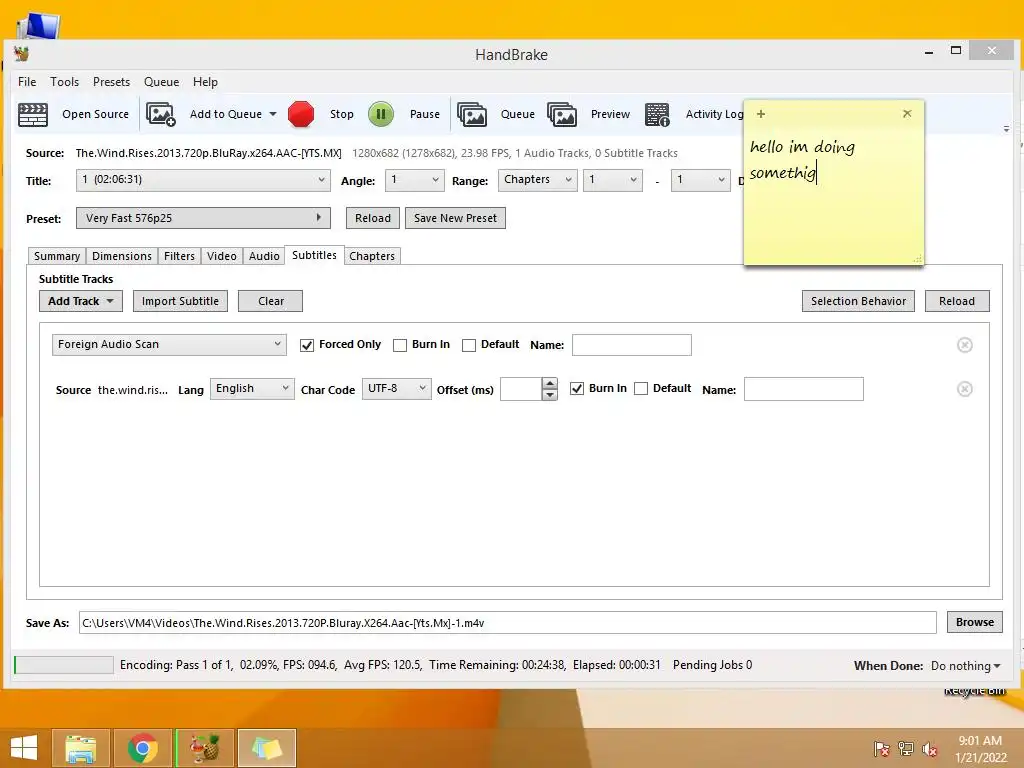Increase Offset (ms) with up arrow
The width and height of the screenshot is (1024, 768).
pyautogui.click(x=550, y=383)
